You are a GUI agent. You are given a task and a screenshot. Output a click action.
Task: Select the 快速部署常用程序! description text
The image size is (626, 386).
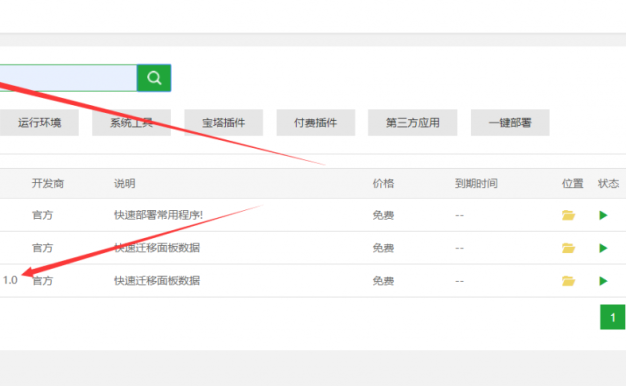tap(158, 215)
